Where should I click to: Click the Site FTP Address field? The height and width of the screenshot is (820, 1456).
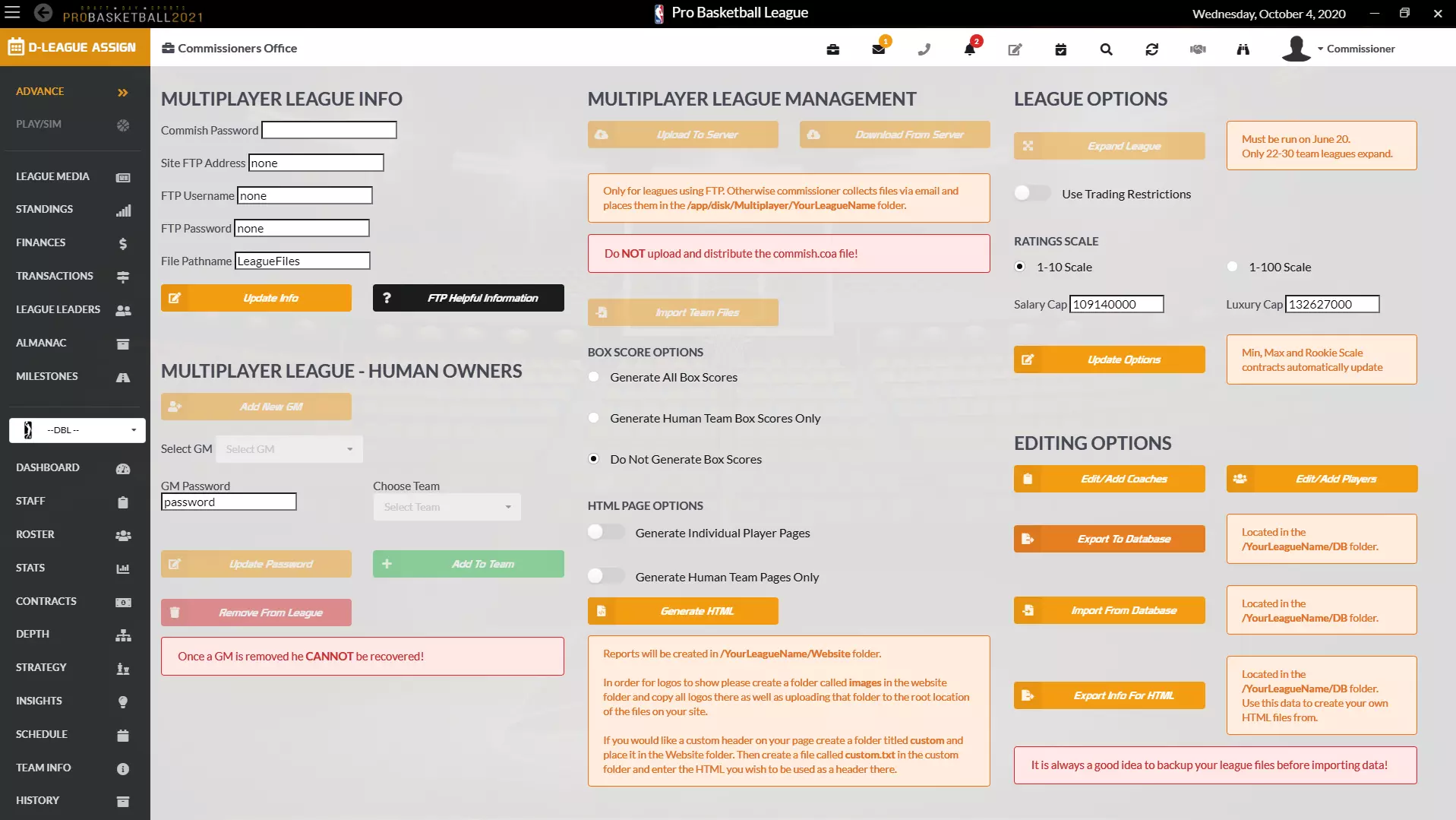click(x=316, y=163)
